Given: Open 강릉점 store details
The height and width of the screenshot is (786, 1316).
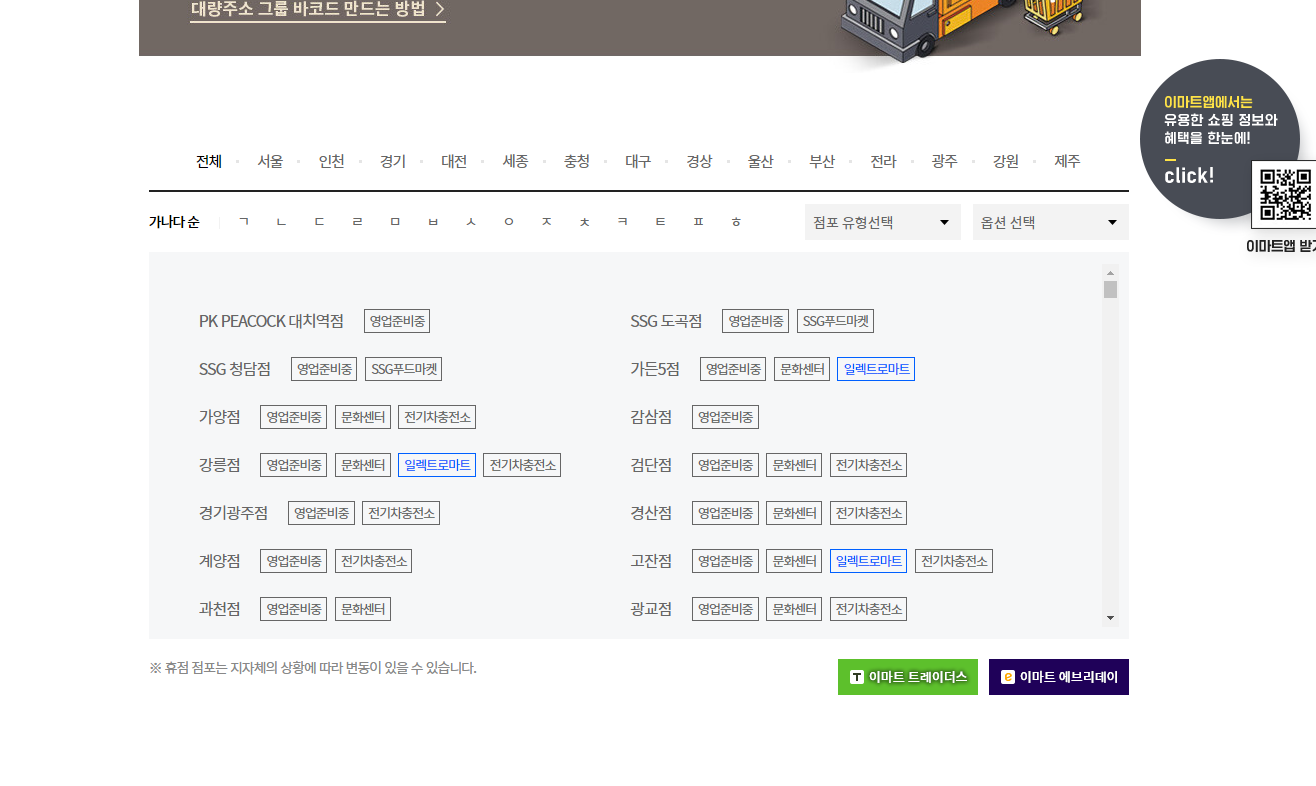Looking at the screenshot, I should pos(220,465).
